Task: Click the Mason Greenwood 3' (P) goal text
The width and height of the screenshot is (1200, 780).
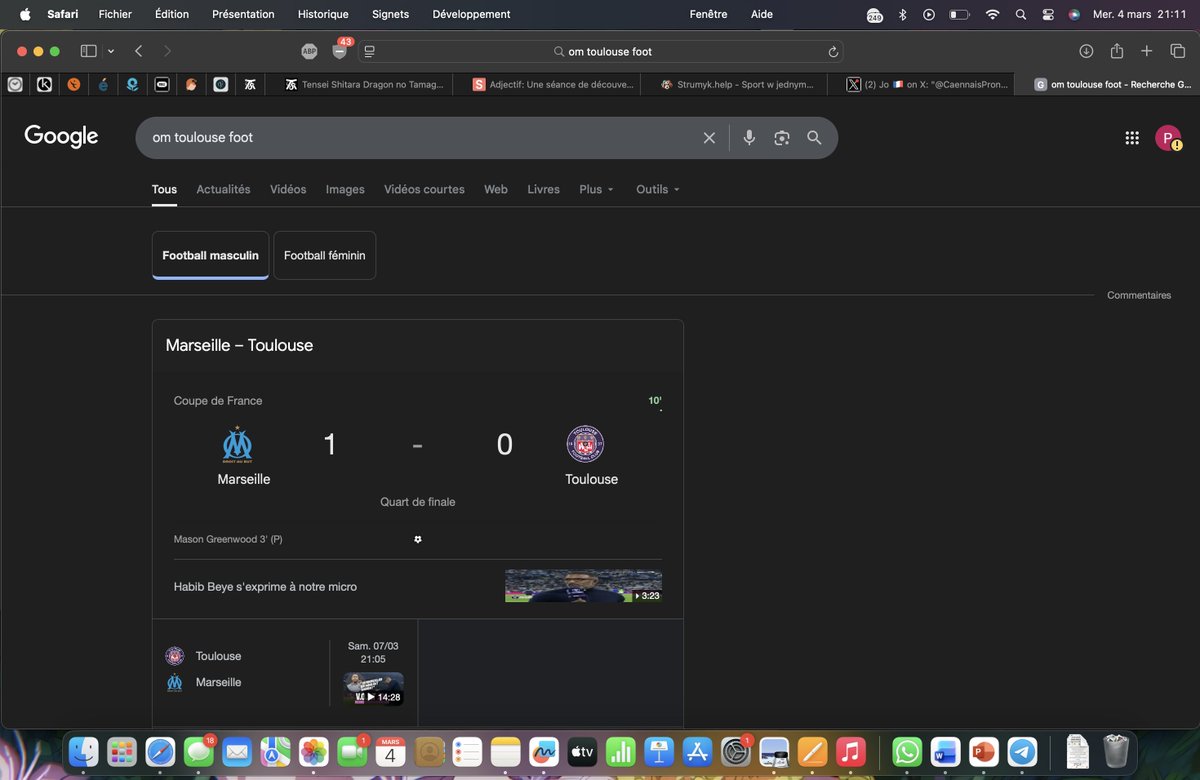Action: (228, 539)
